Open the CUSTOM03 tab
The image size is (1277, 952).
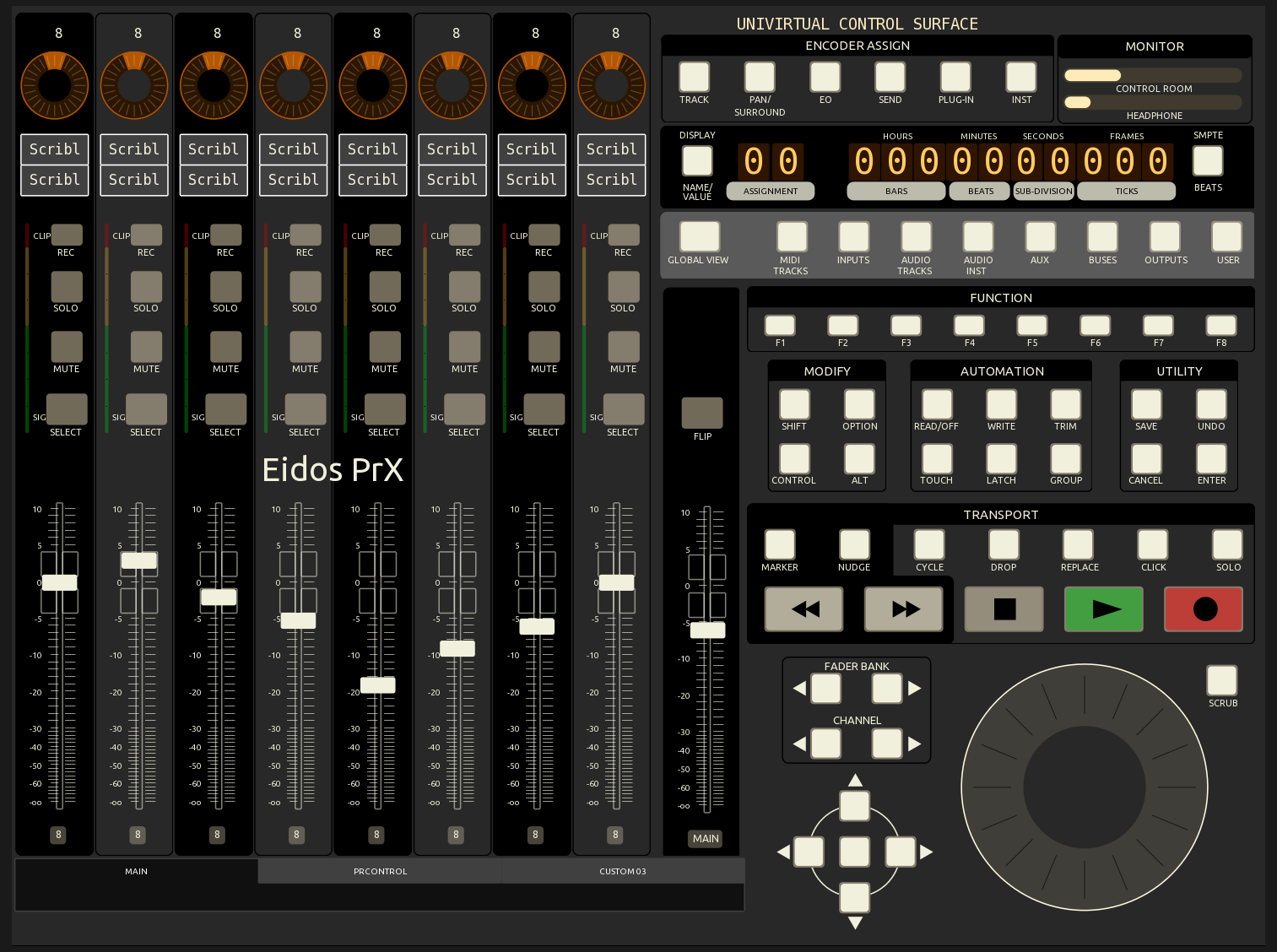pos(622,871)
